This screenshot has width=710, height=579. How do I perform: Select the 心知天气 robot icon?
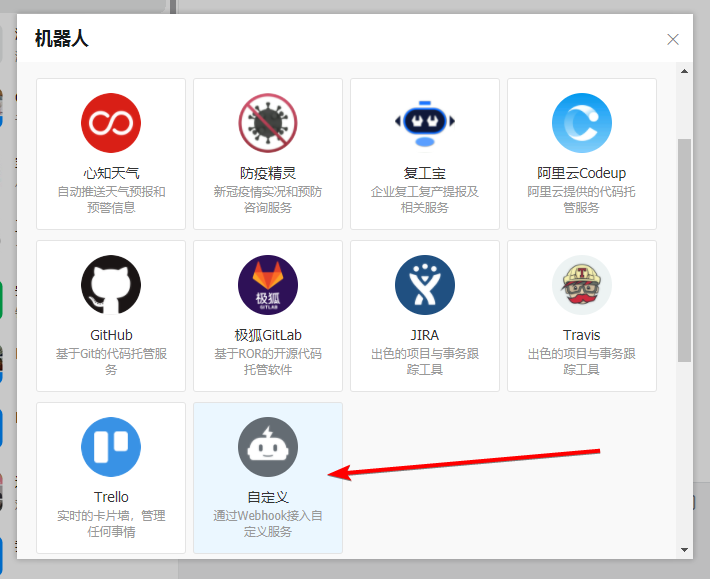click(111, 123)
